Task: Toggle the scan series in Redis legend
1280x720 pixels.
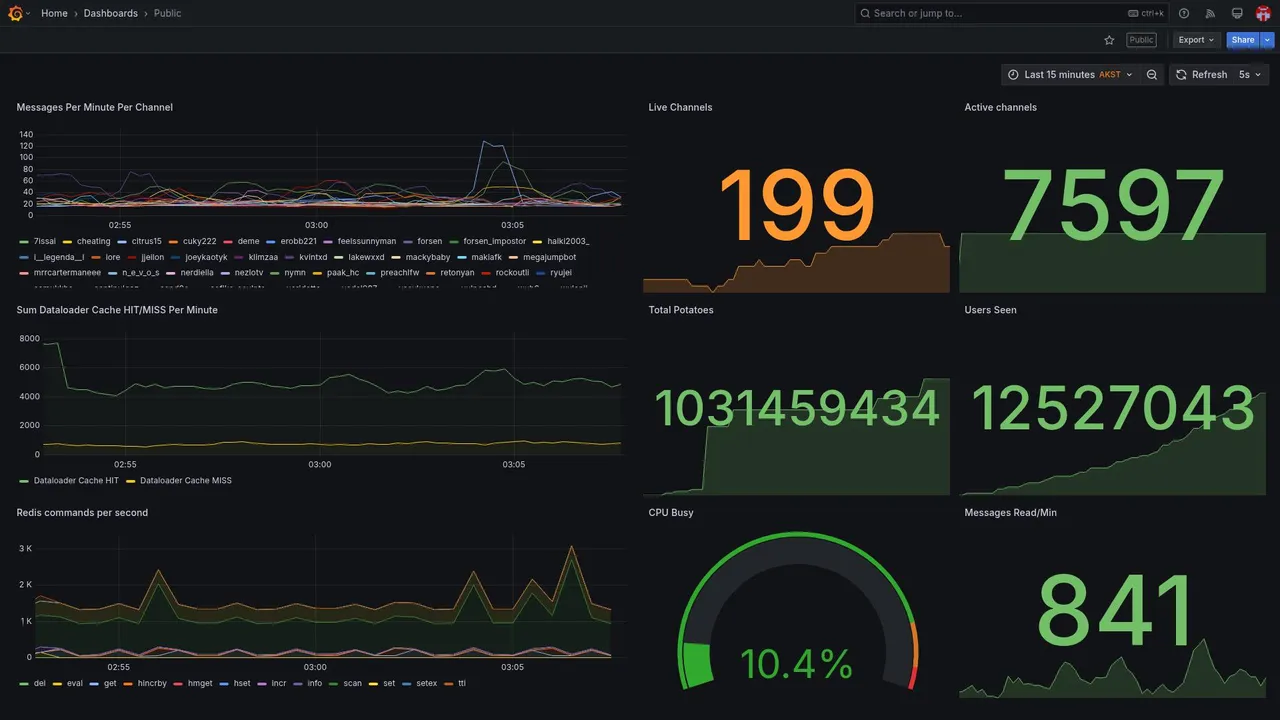Action: (352, 683)
